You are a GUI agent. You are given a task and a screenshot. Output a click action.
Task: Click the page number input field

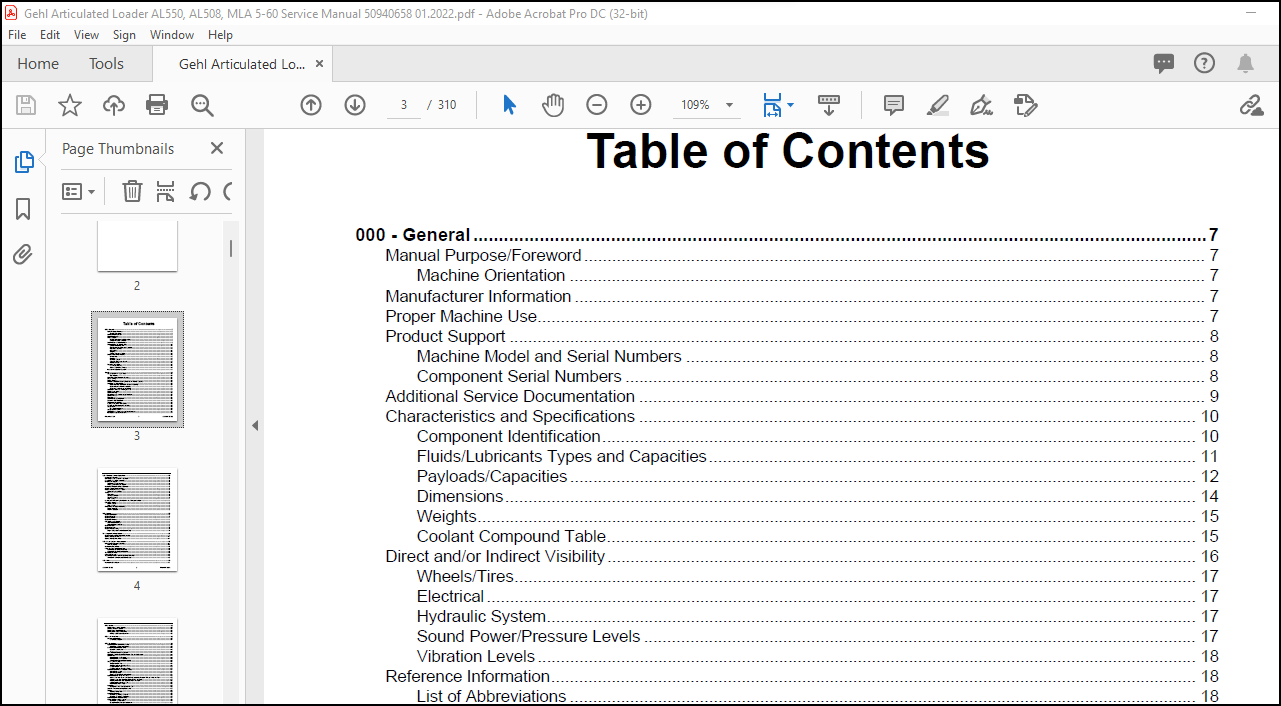404,105
